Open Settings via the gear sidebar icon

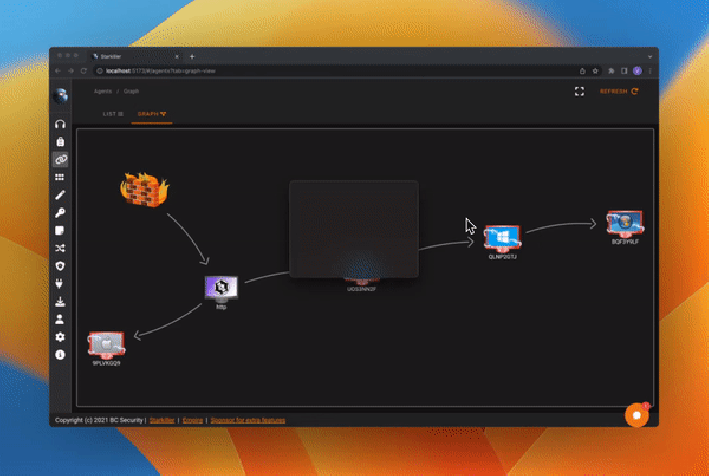pyautogui.click(x=60, y=337)
